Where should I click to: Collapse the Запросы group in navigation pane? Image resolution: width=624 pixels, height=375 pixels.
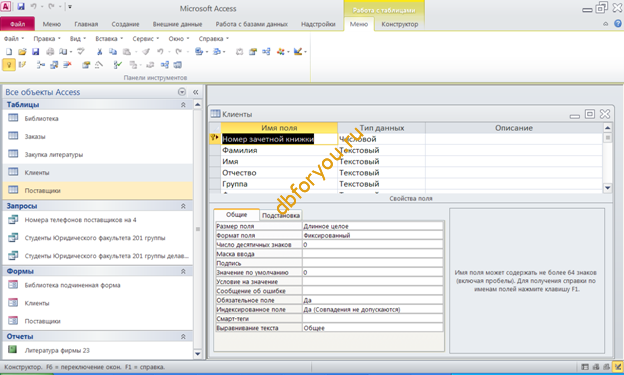(x=183, y=206)
